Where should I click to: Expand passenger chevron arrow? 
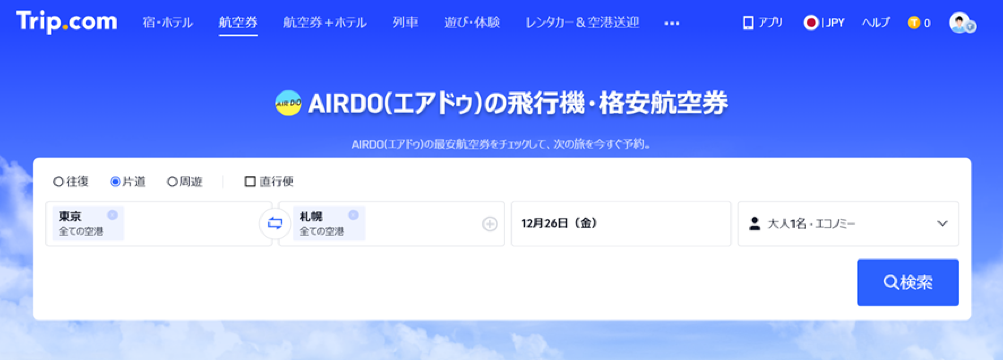pyautogui.click(x=942, y=224)
